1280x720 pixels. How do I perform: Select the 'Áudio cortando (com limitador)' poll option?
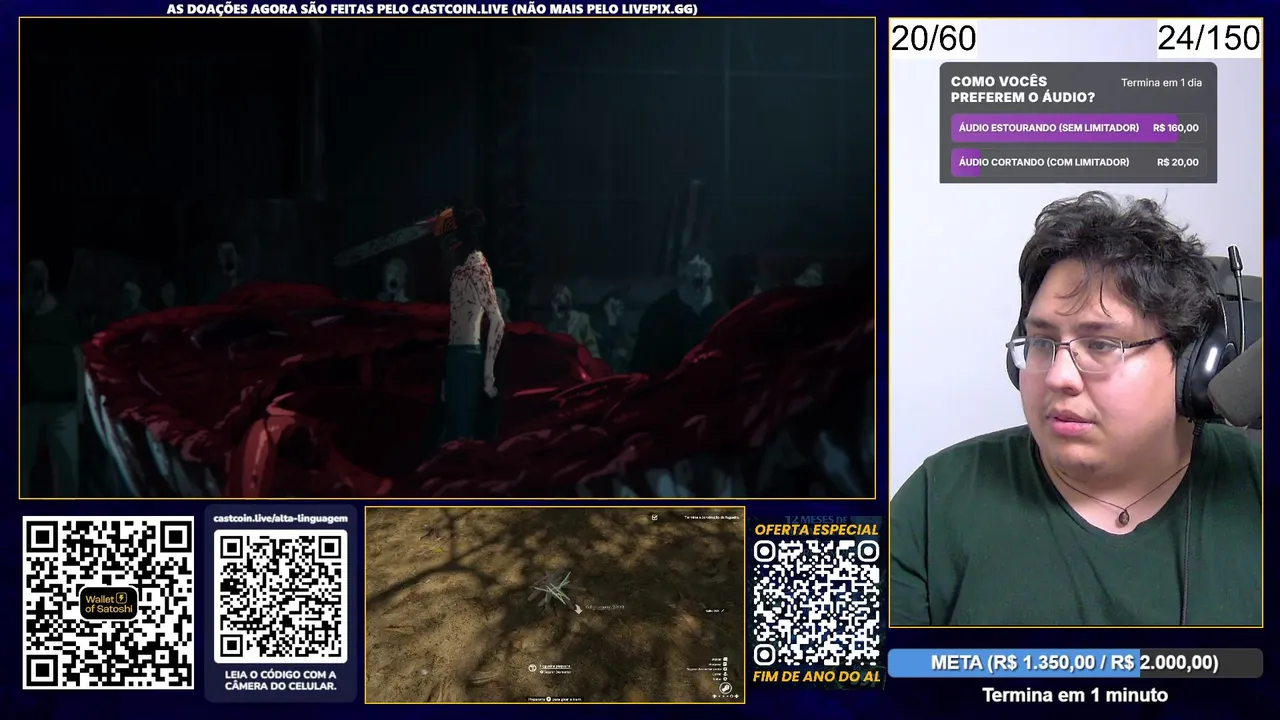coord(1078,162)
